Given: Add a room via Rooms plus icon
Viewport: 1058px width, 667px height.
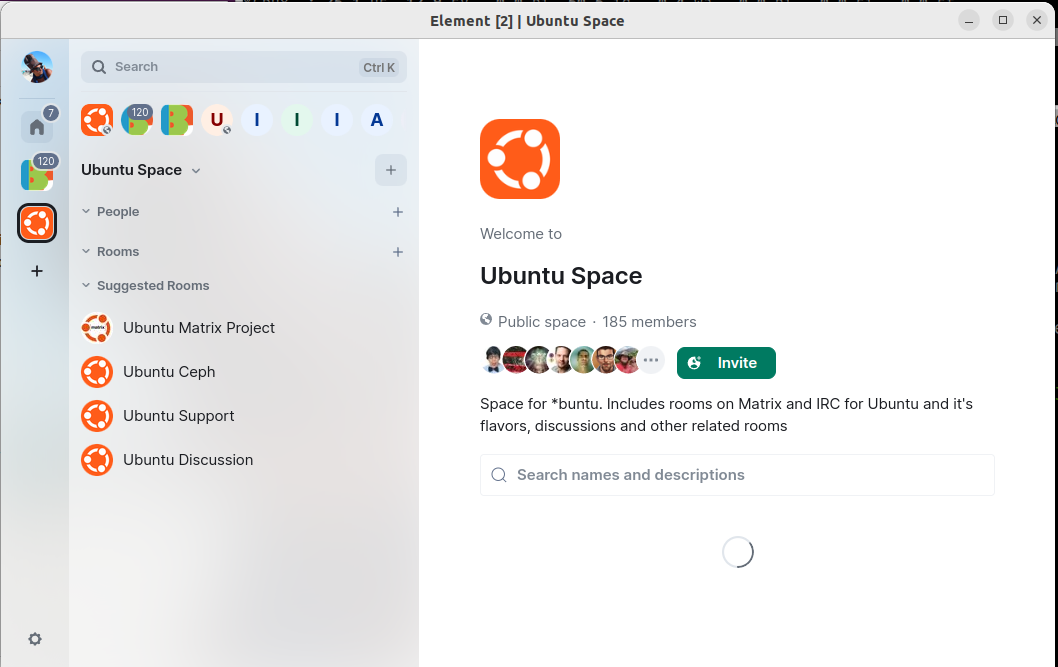Looking at the screenshot, I should click(x=398, y=252).
